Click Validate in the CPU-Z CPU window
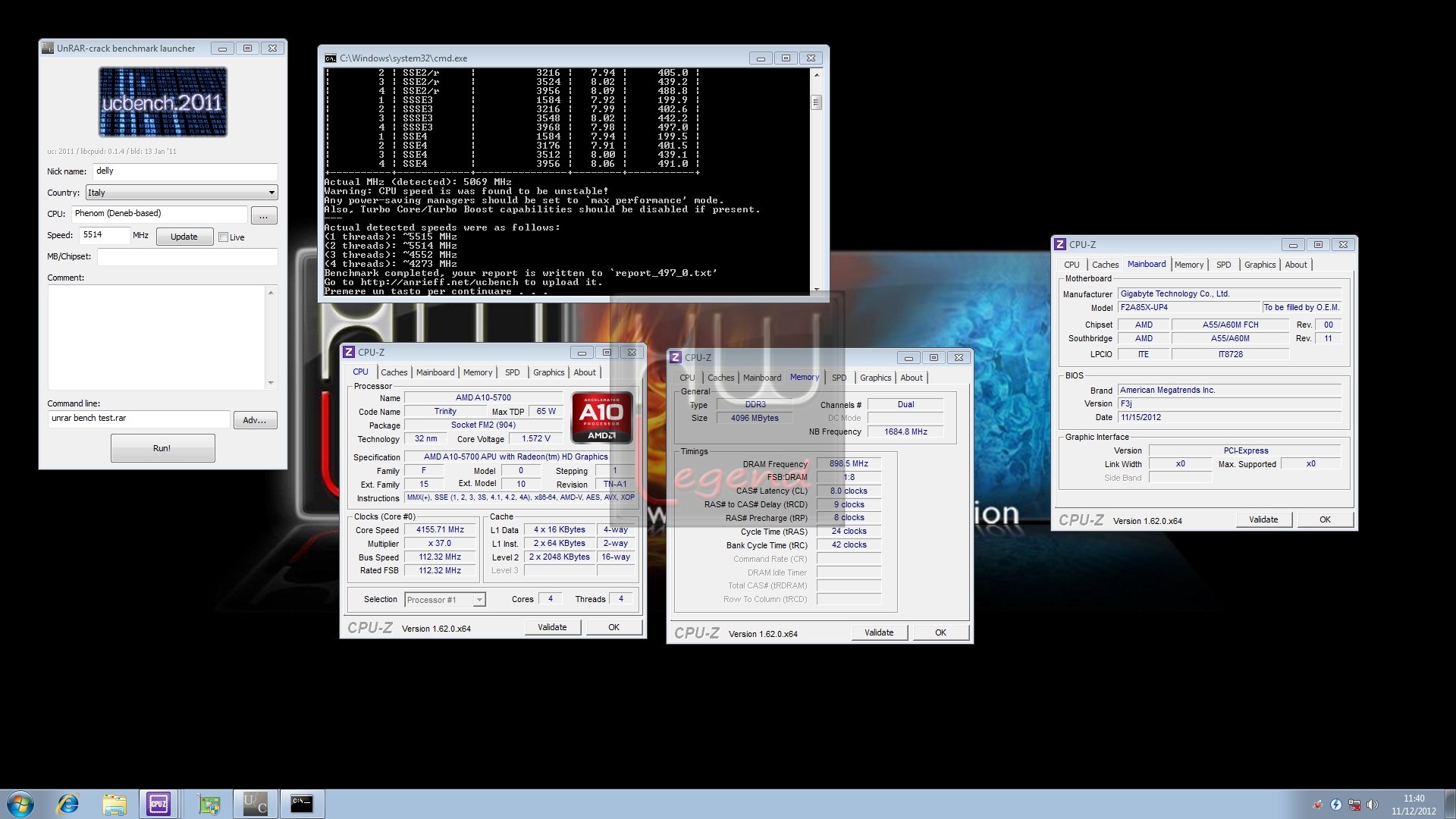This screenshot has width=1456, height=819. coord(552,627)
